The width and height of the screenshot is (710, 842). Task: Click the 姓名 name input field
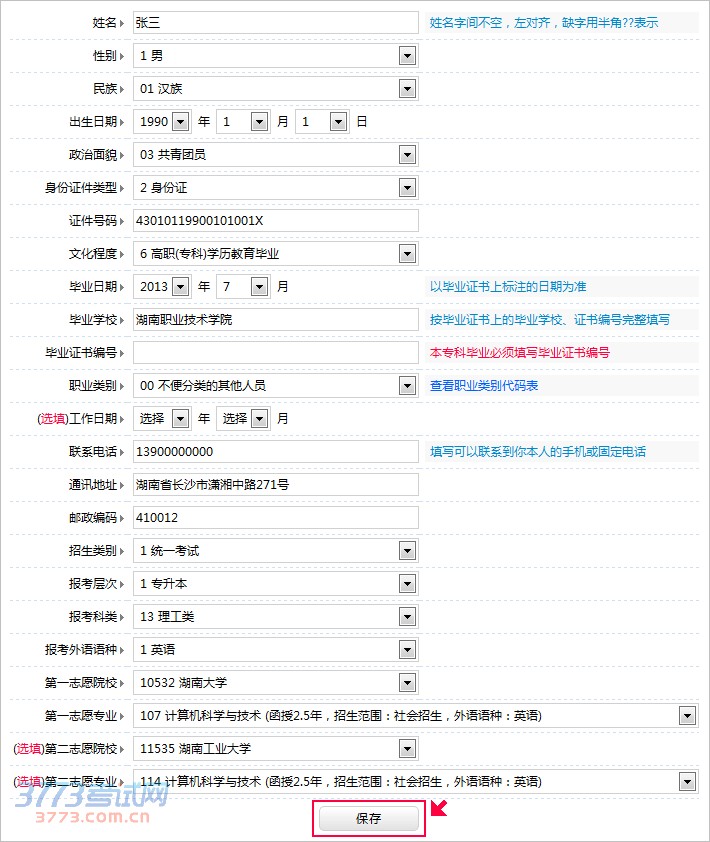(275, 23)
